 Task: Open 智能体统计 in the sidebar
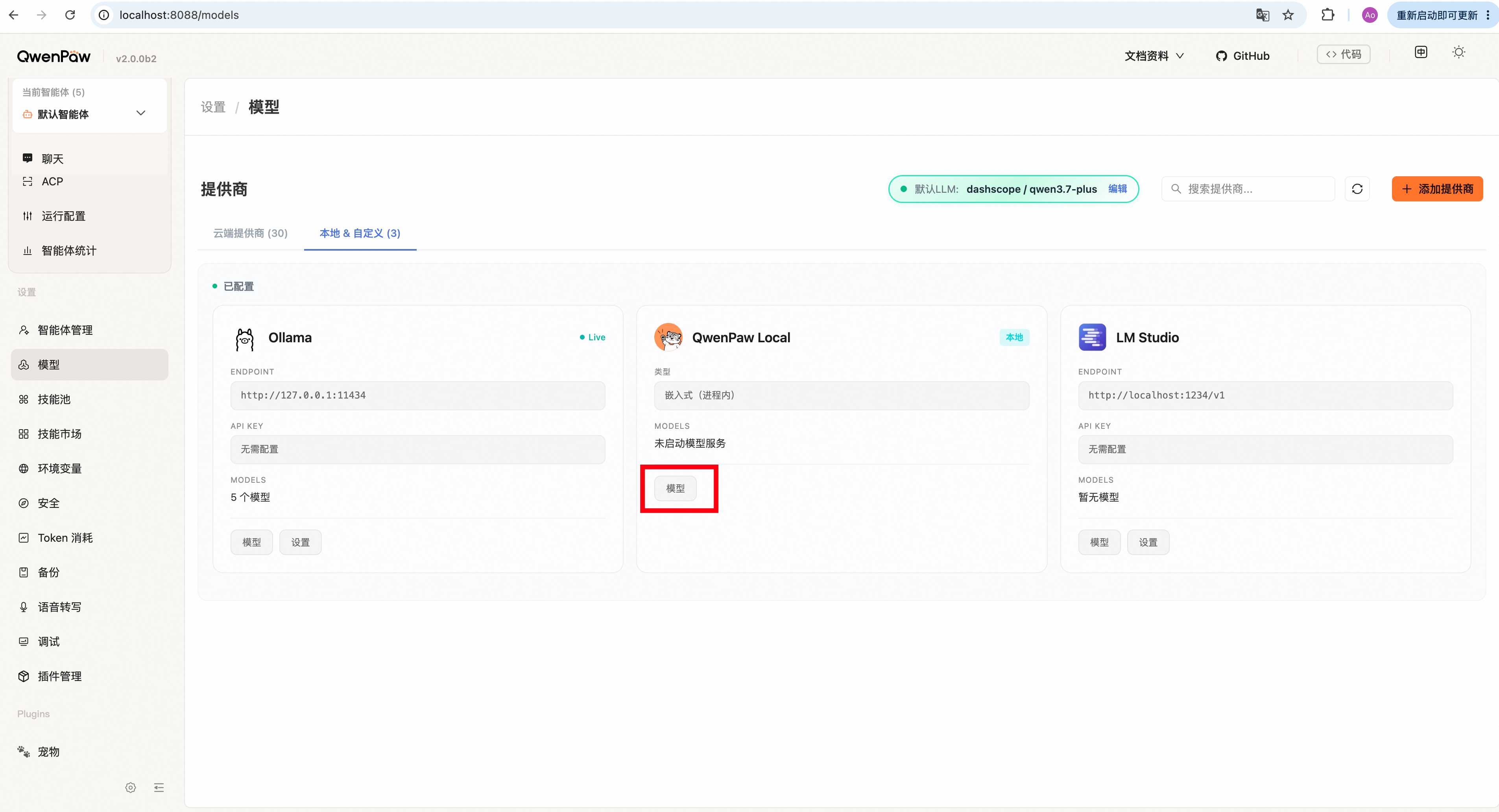(x=90, y=251)
